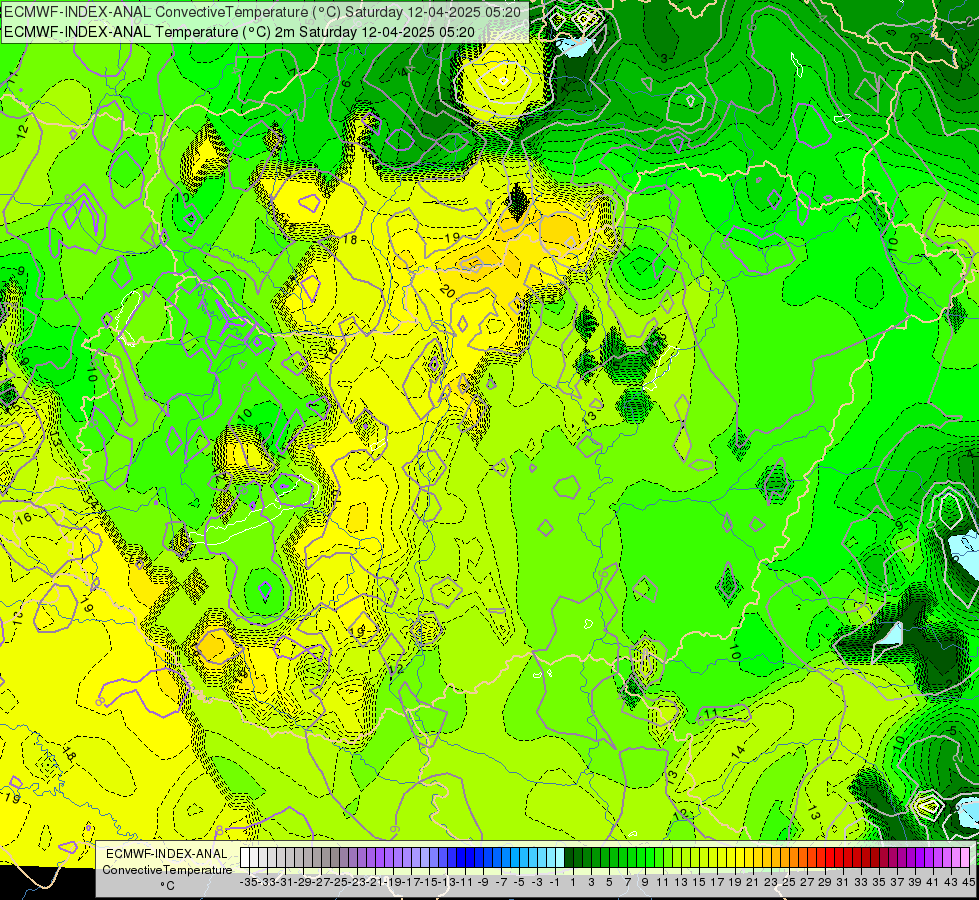Click the legend heading 'ECMWF-INDEX-ANAL'
The height and width of the screenshot is (900, 979).
(x=167, y=854)
